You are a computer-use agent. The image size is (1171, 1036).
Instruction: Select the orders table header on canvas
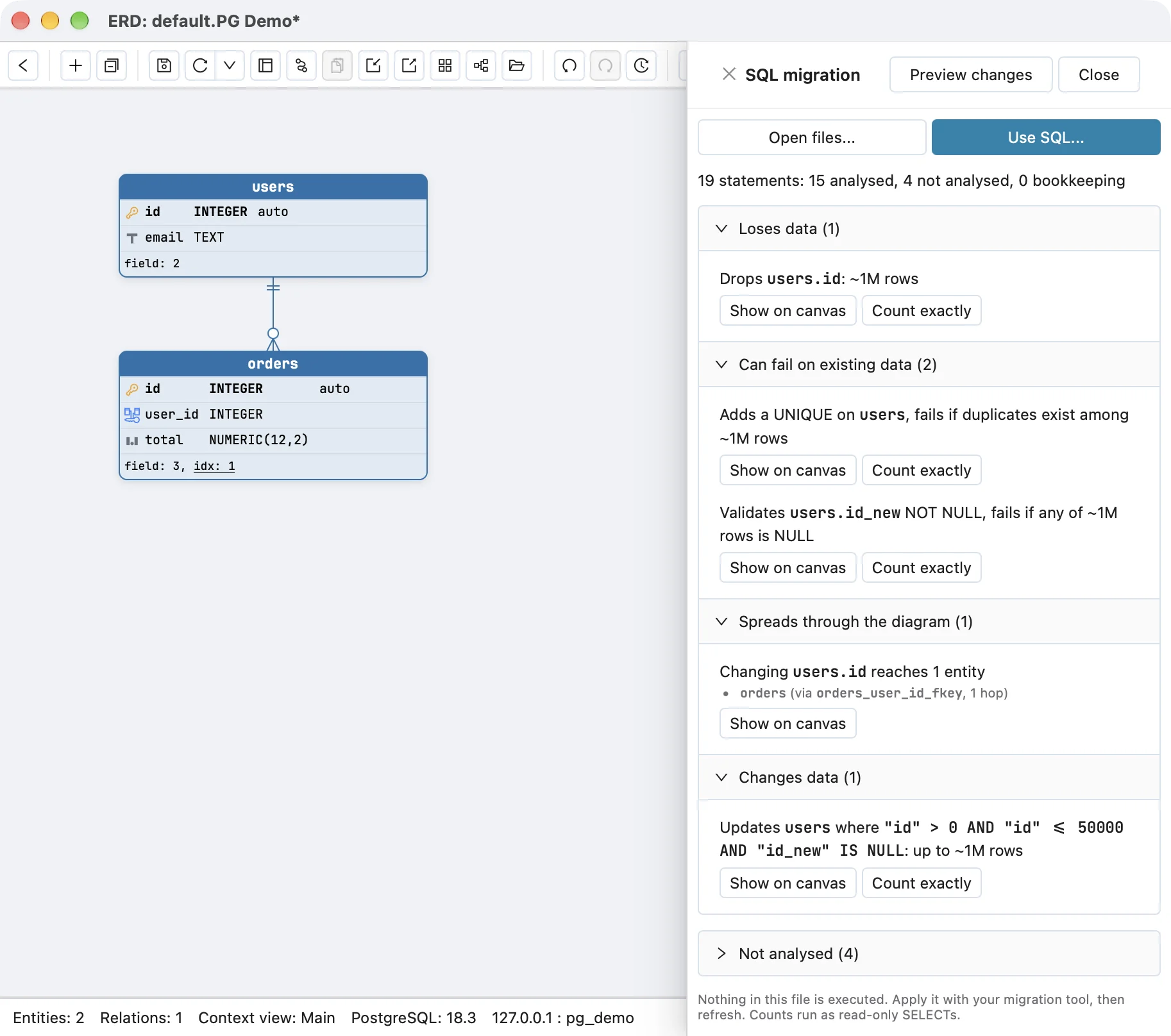[x=273, y=363]
